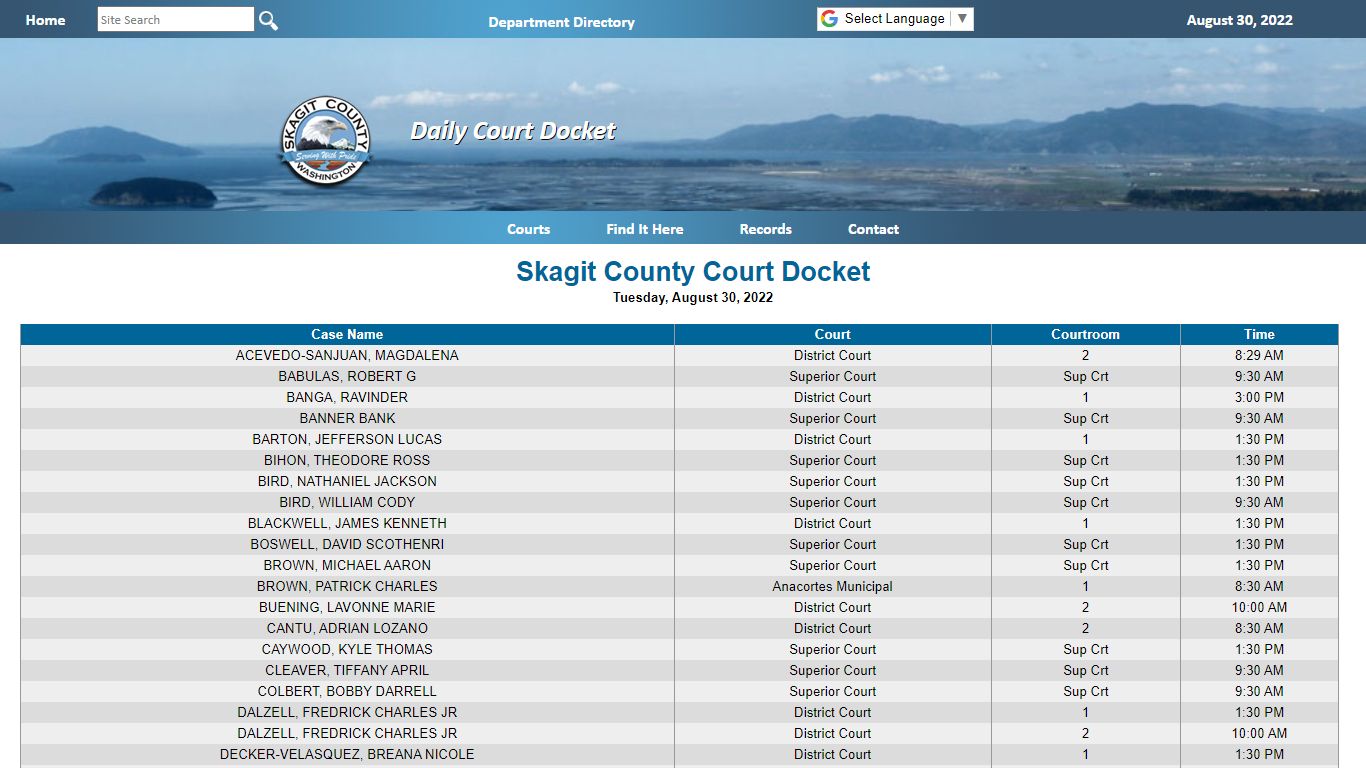Click the Skagit County eagle logo

coord(325,142)
